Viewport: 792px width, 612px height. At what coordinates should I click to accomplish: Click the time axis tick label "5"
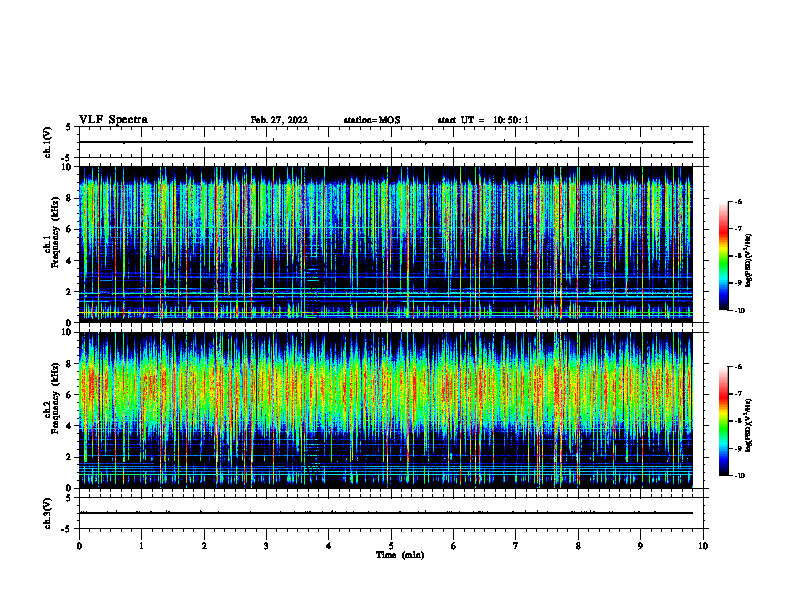click(391, 546)
